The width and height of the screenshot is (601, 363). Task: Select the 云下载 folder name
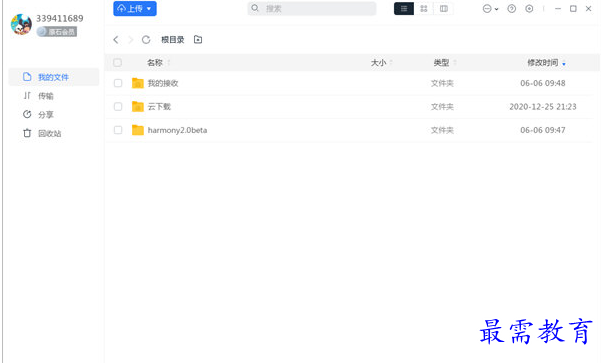[x=159, y=107]
